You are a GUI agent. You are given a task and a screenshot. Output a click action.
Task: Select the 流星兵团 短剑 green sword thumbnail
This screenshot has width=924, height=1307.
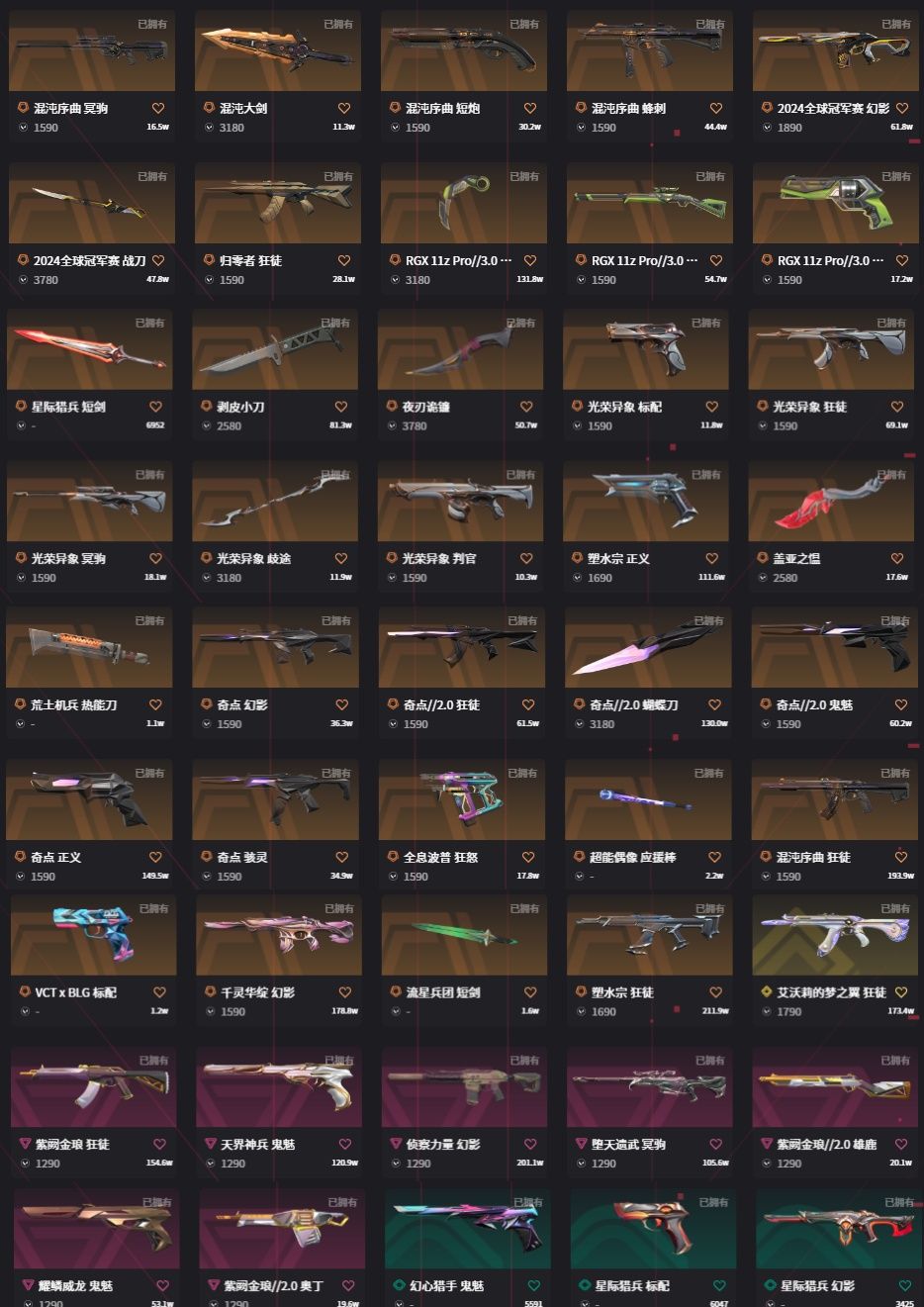click(x=463, y=935)
